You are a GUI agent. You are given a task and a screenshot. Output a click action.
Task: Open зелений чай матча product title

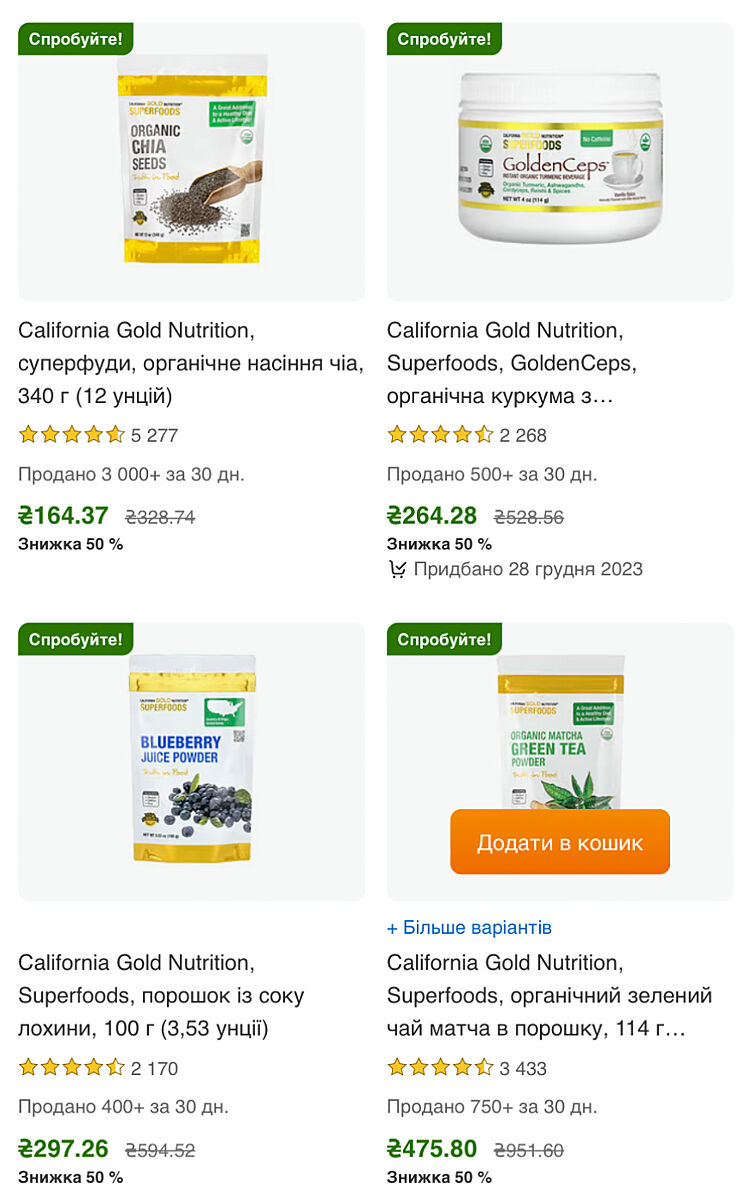click(549, 995)
